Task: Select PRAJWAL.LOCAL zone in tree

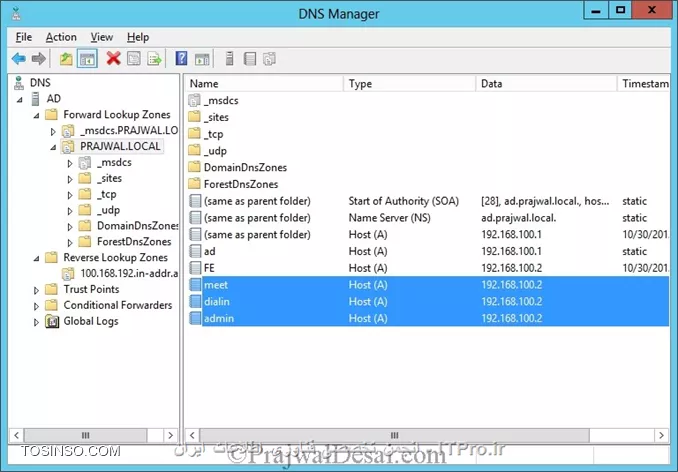Action: coord(120,146)
